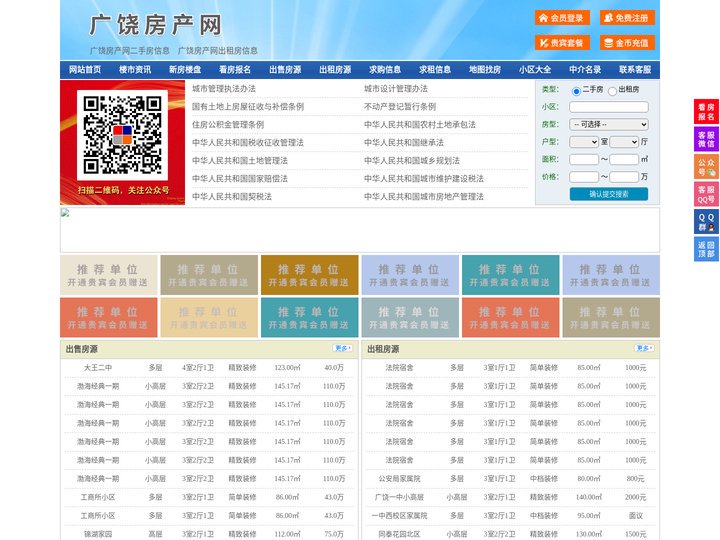Click the pink 客服QQ号 side icon
Image resolution: width=720 pixels, height=540 pixels.
706,194
